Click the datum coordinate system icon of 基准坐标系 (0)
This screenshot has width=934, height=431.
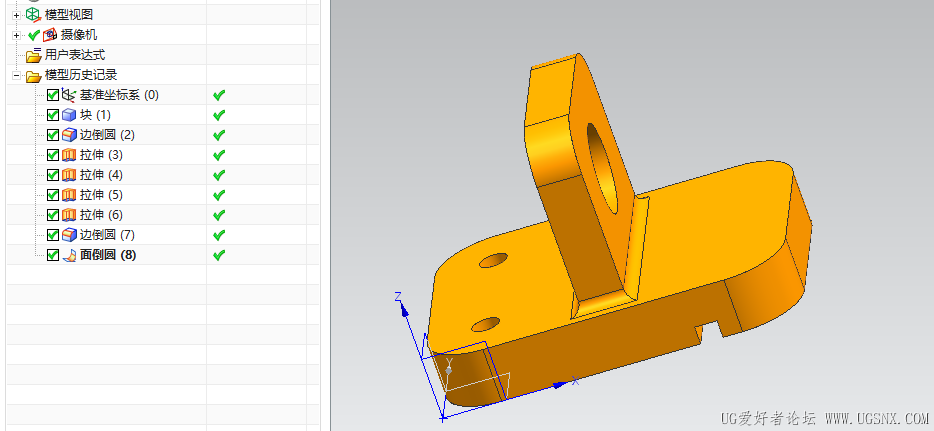click(69, 95)
